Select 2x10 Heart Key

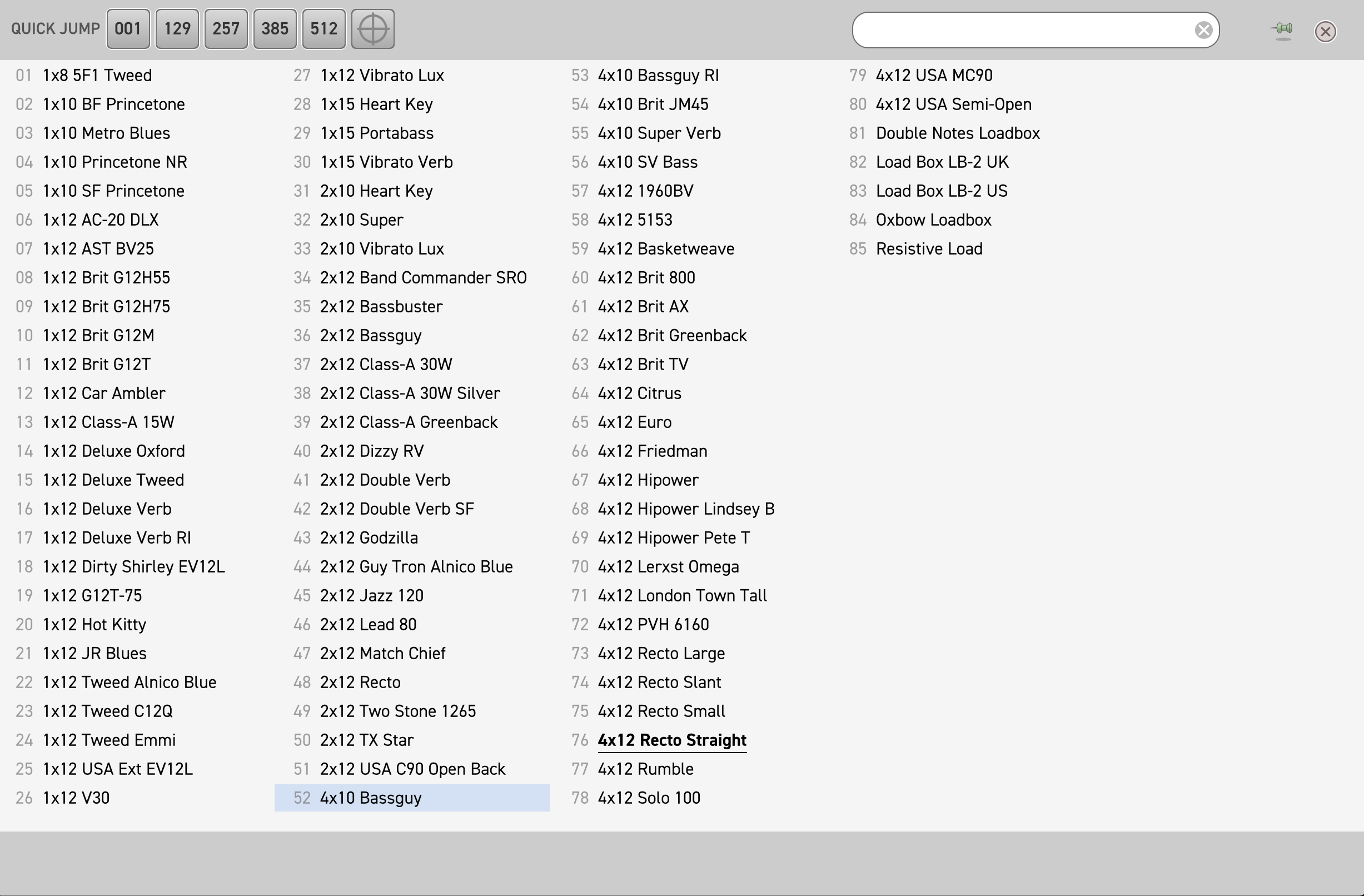coord(376,191)
